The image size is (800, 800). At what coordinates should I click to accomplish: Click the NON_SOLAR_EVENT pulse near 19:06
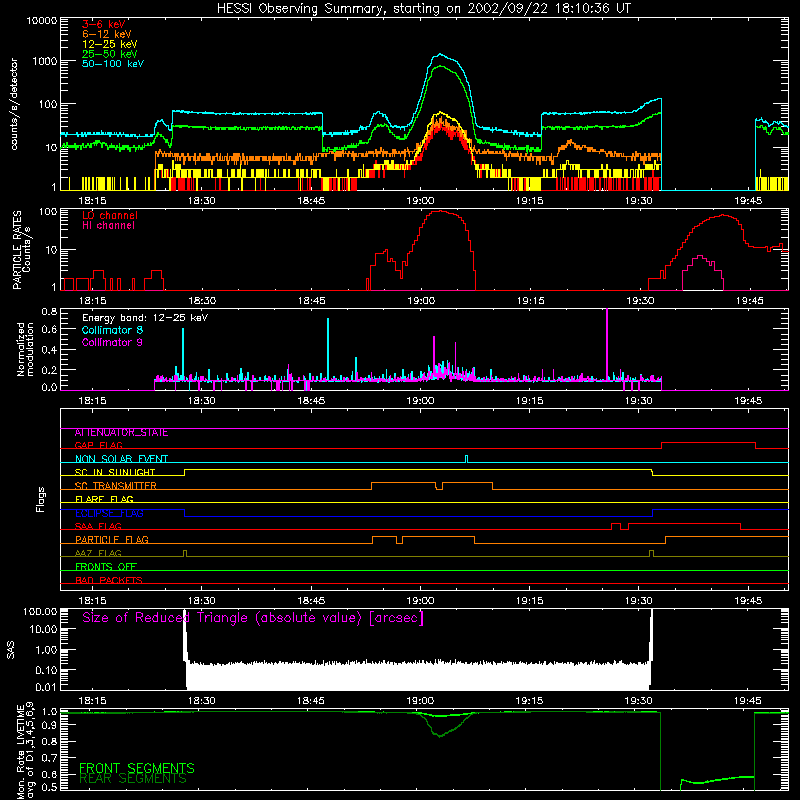click(466, 459)
